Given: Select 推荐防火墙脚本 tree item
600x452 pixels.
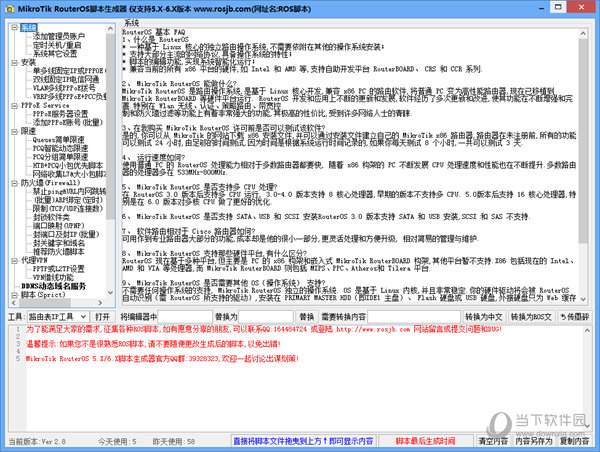Looking at the screenshot, I should pos(59,251).
